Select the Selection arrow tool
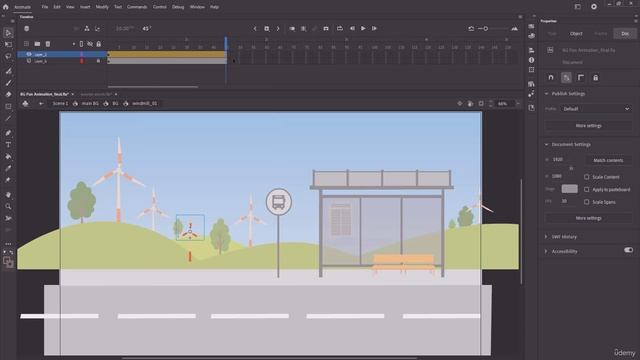The height and width of the screenshot is (360, 640). pyautogui.click(x=8, y=33)
